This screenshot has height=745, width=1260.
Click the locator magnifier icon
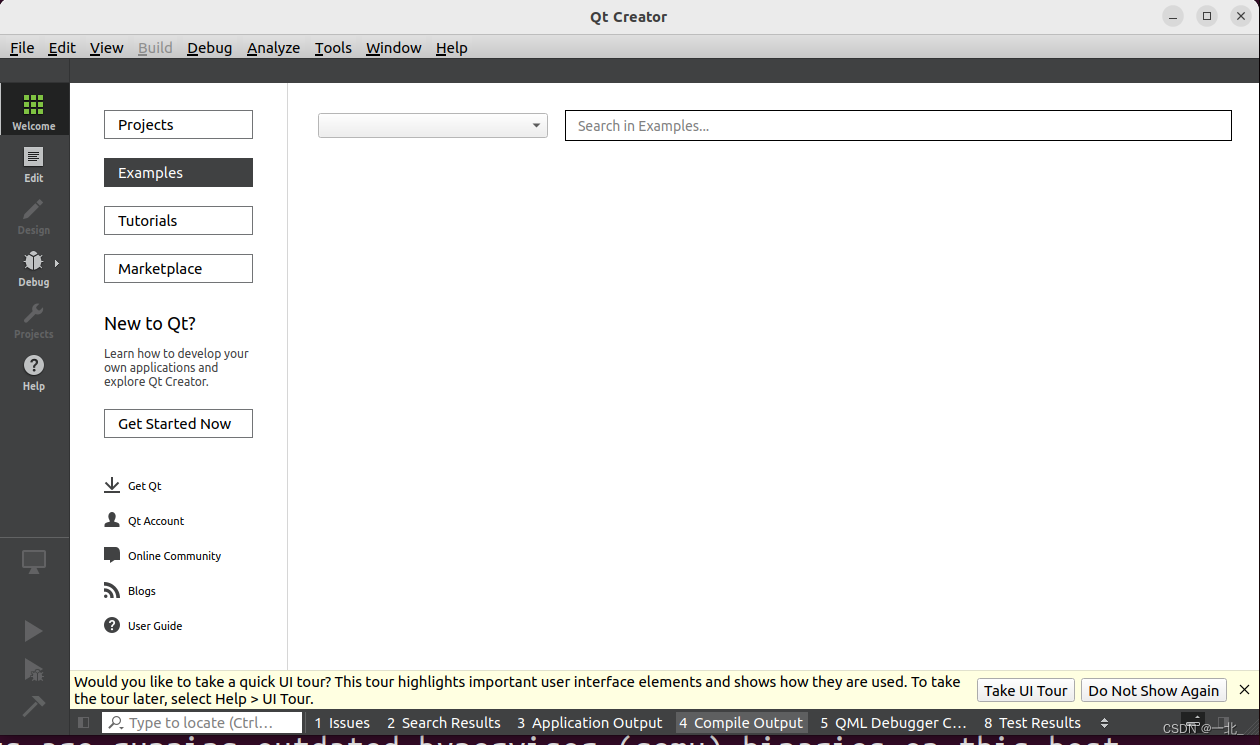coord(116,723)
